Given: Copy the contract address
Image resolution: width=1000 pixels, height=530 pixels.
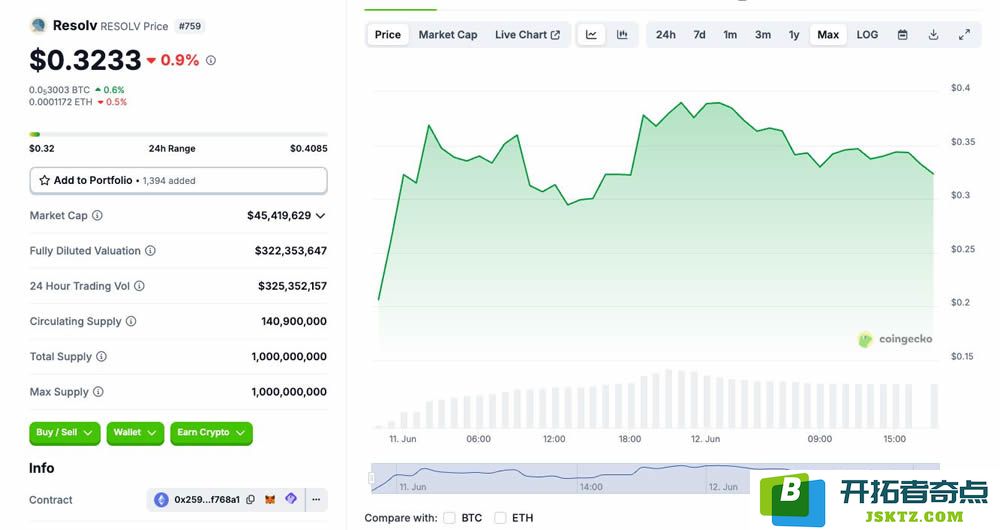Looking at the screenshot, I should (251, 499).
